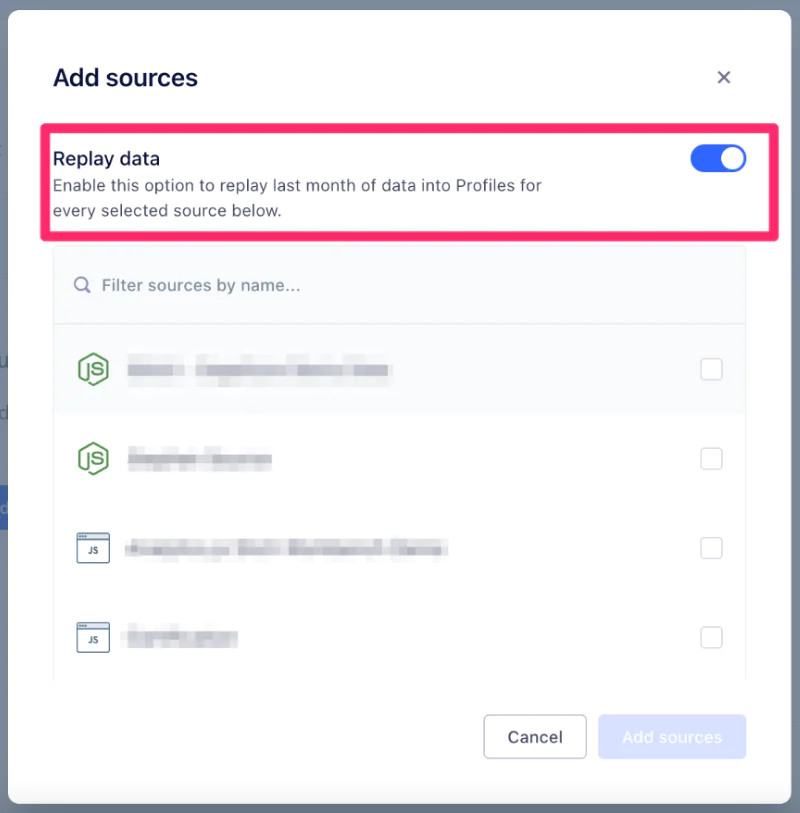Click the Replay data label
This screenshot has height=813, width=800.
(x=106, y=158)
